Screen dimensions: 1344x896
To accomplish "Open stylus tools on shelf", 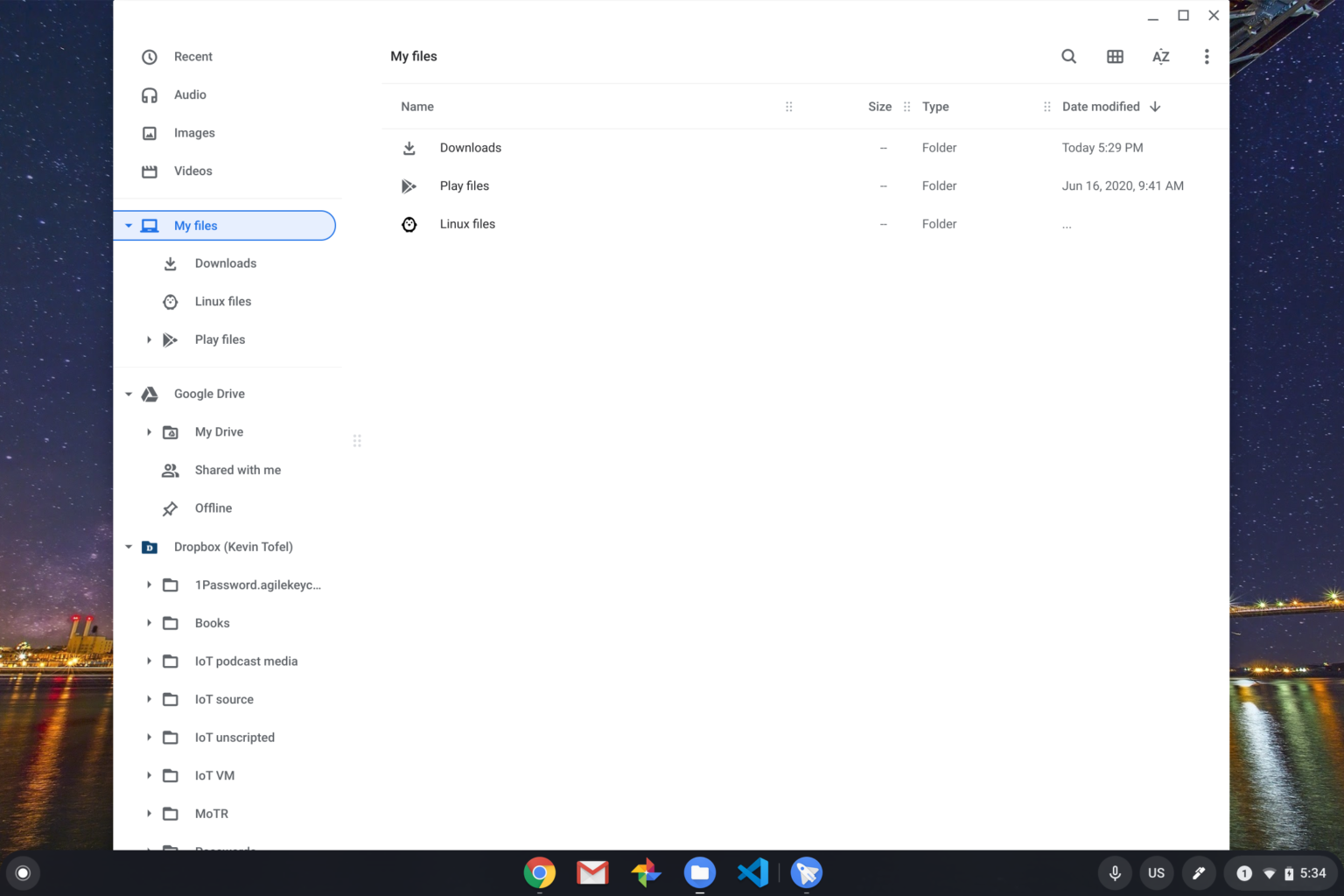I will click(1199, 873).
